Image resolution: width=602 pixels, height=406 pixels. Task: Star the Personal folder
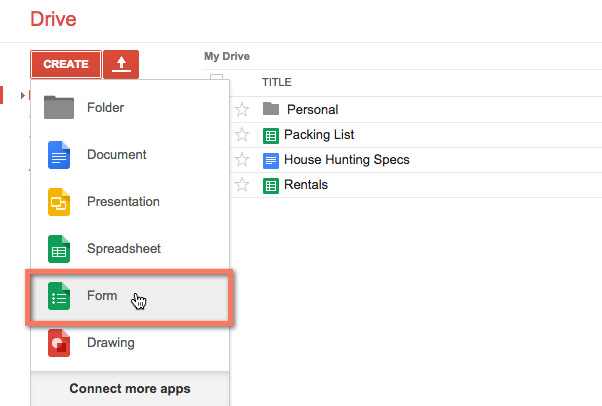[x=241, y=109]
